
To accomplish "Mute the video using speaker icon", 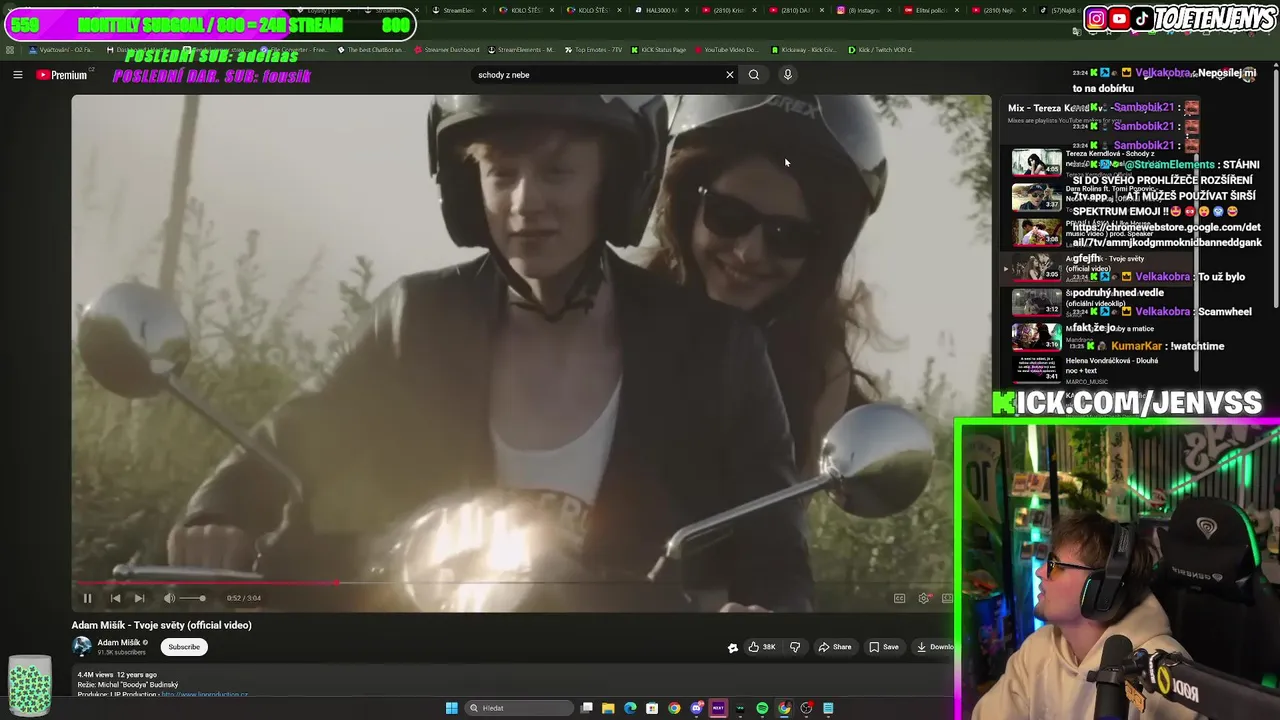I will (169, 598).
